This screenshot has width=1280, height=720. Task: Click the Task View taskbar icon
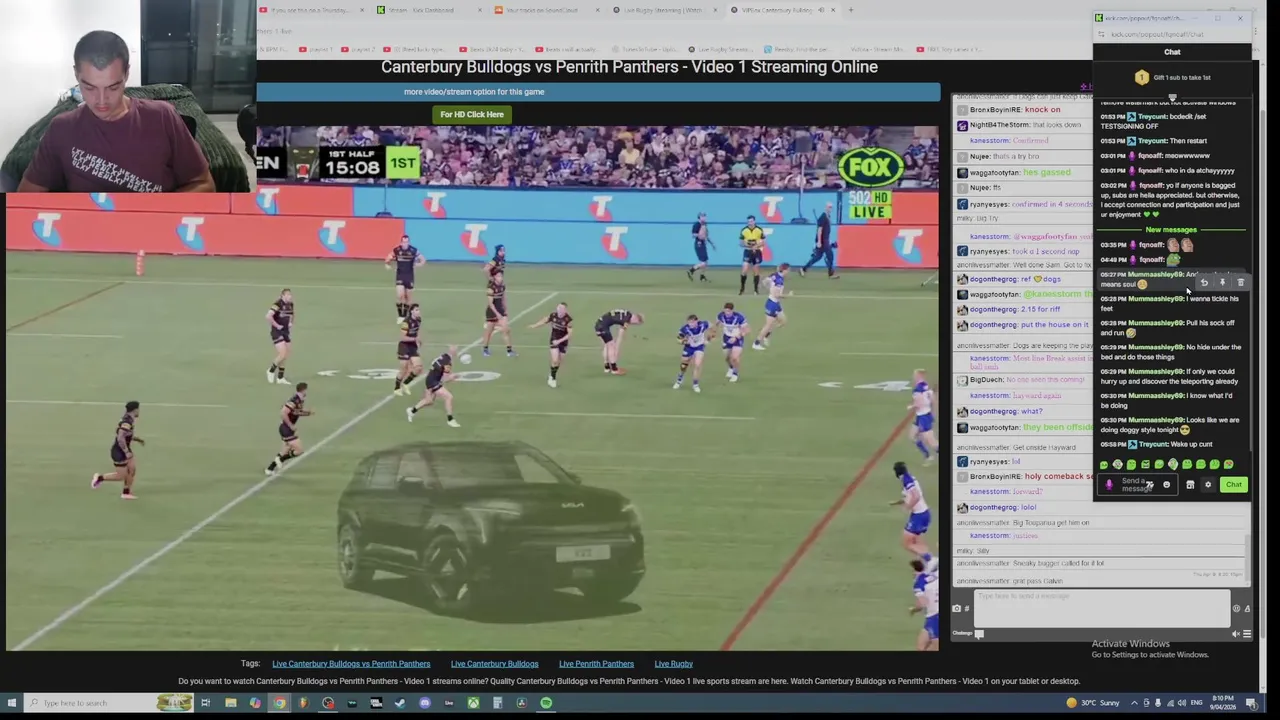[205, 703]
